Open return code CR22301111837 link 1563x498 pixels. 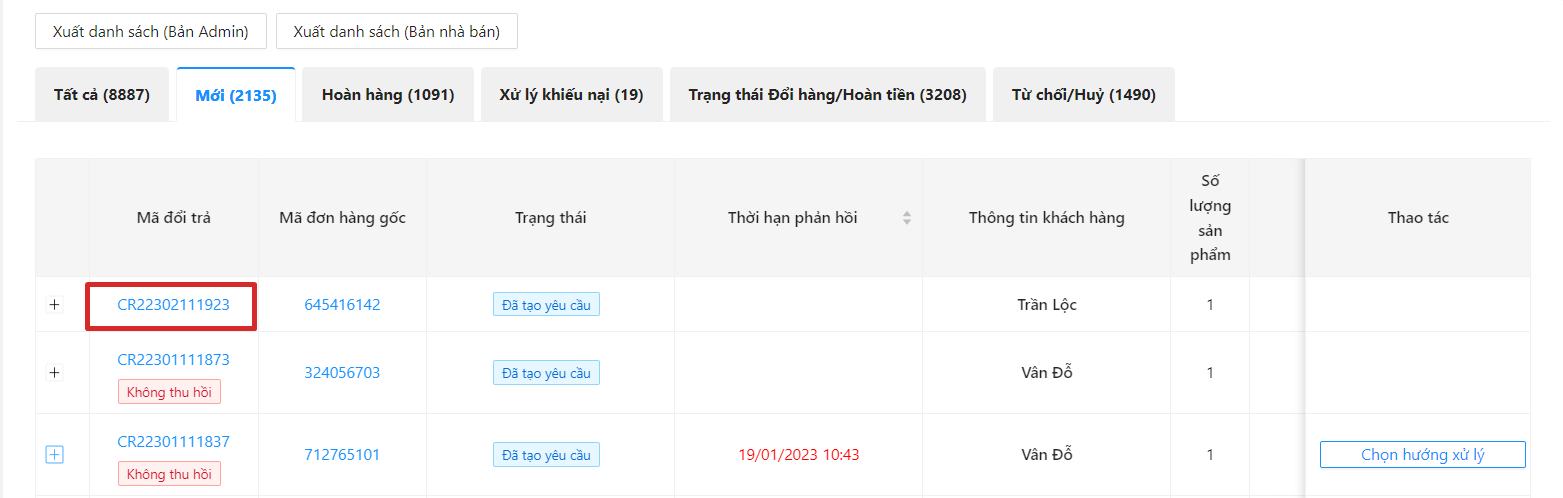(173, 441)
